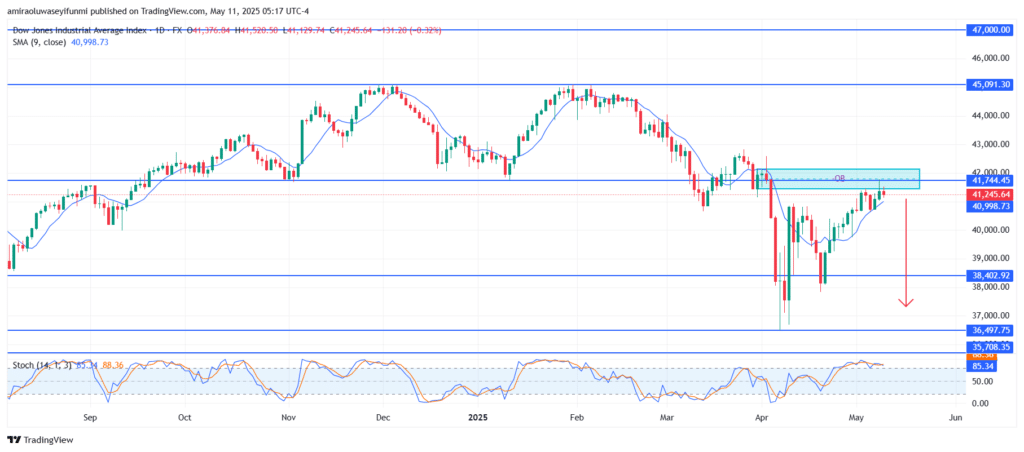Click the 41,744.45 price level label

click(x=989, y=180)
